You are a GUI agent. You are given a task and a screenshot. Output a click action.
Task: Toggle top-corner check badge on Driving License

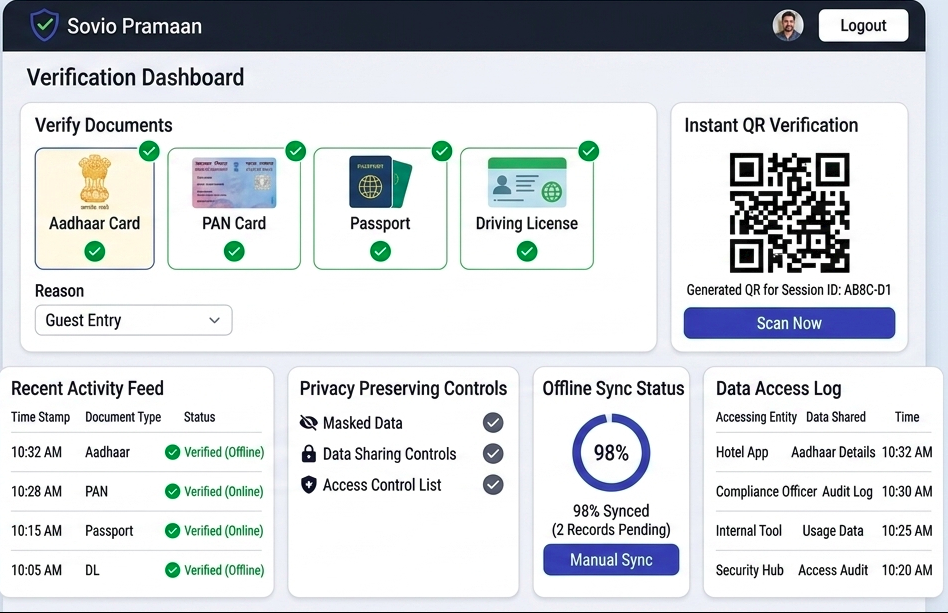(x=588, y=151)
